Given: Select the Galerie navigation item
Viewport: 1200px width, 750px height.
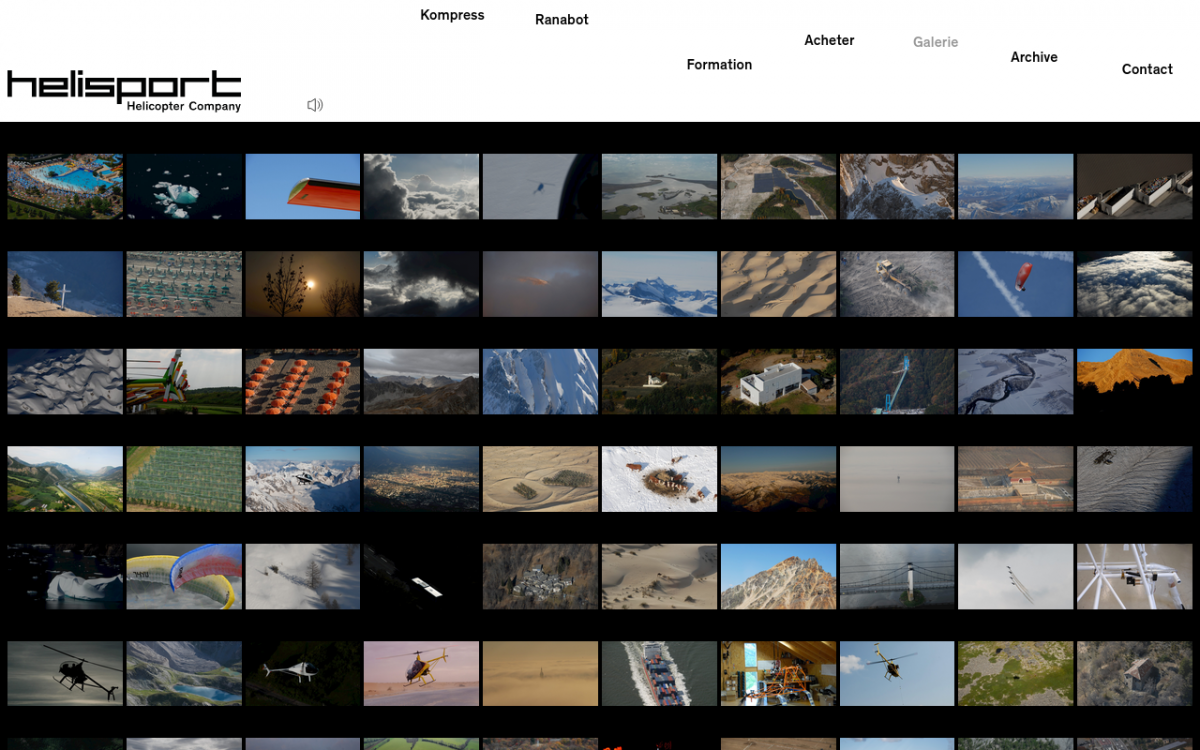Looking at the screenshot, I should tap(935, 42).
